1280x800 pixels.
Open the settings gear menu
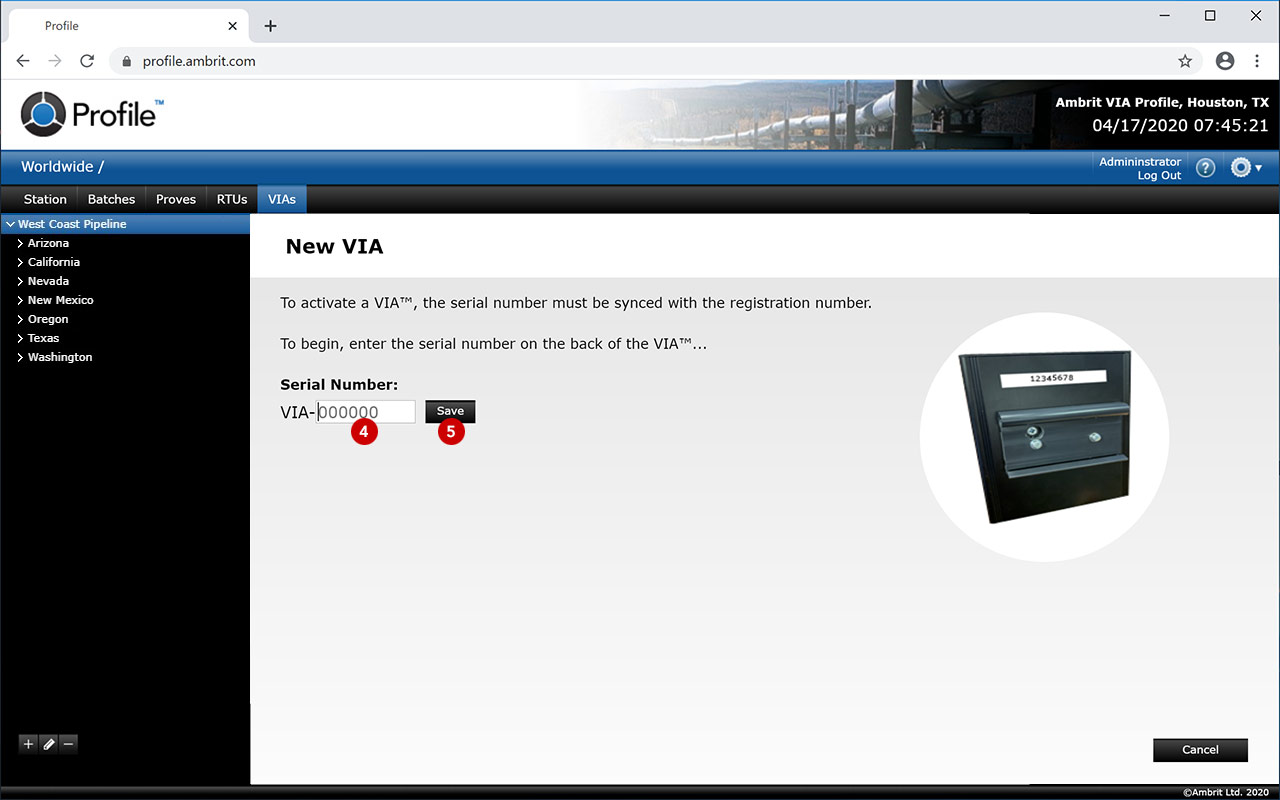click(x=1245, y=168)
